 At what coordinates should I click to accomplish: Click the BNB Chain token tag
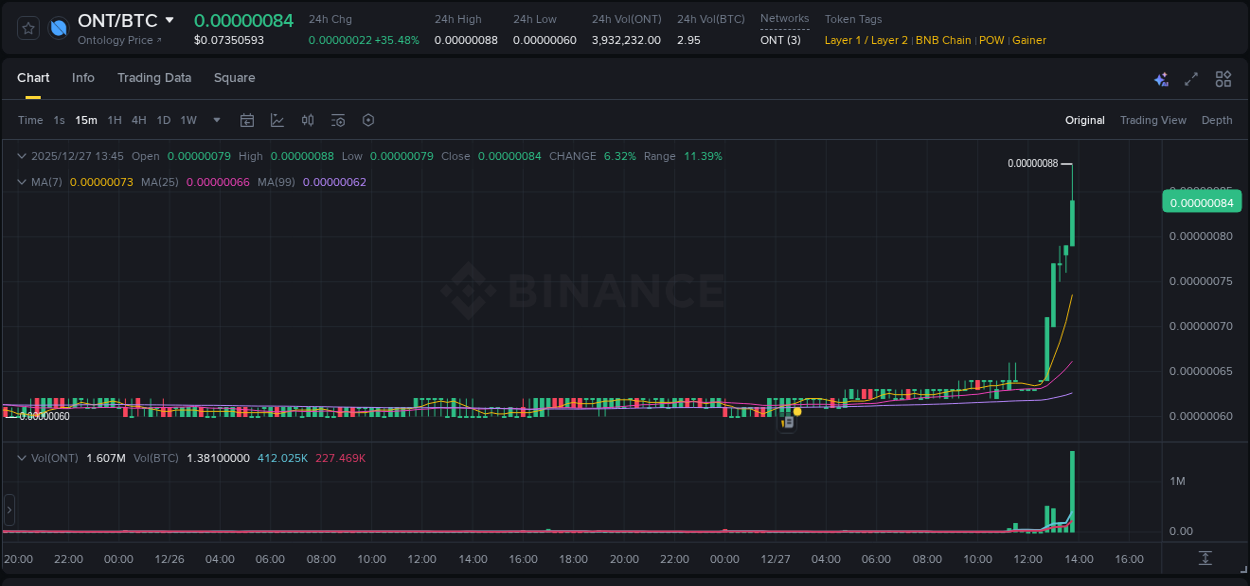943,40
